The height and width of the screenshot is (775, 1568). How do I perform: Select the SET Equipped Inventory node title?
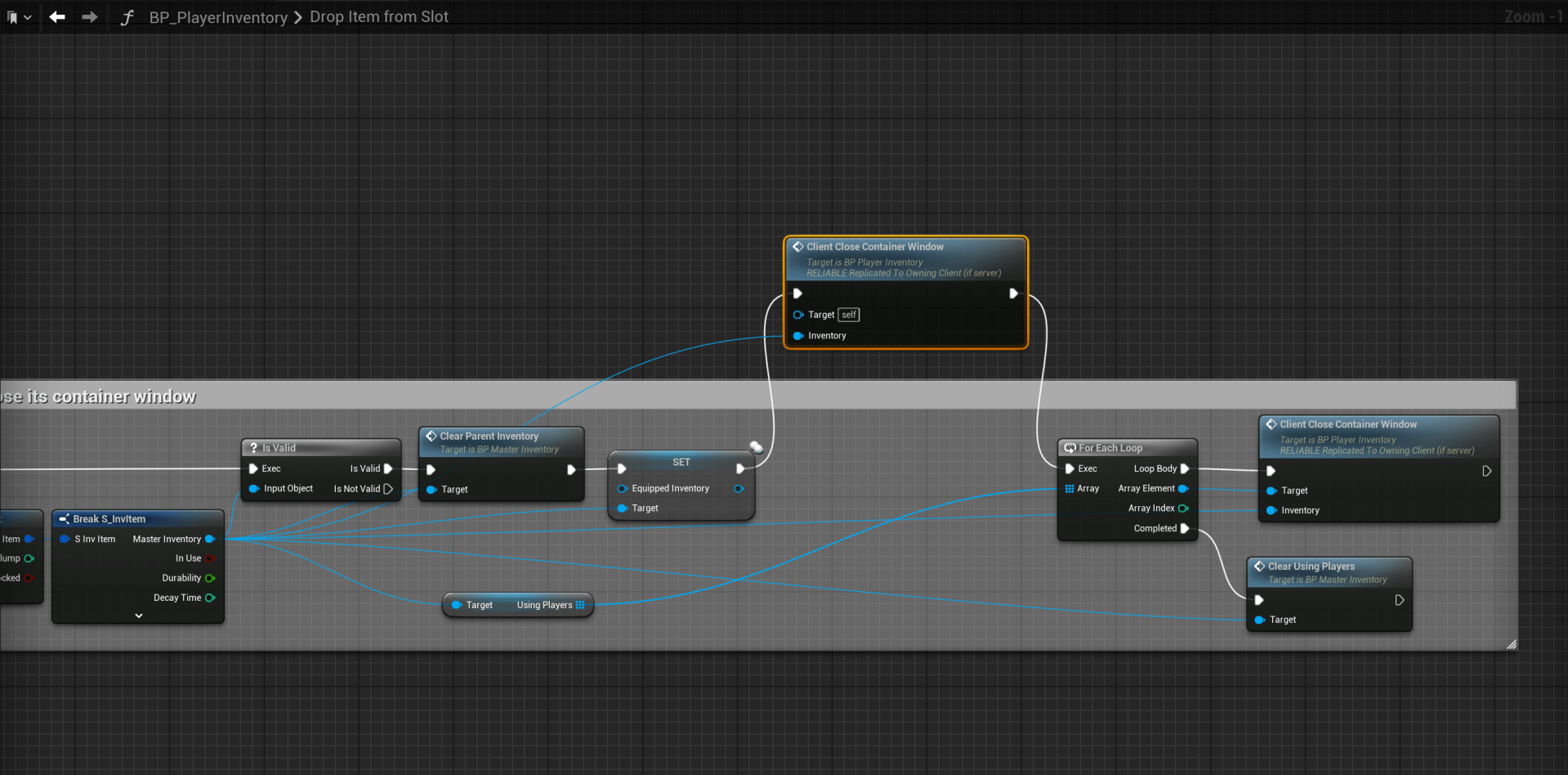pyautogui.click(x=681, y=462)
